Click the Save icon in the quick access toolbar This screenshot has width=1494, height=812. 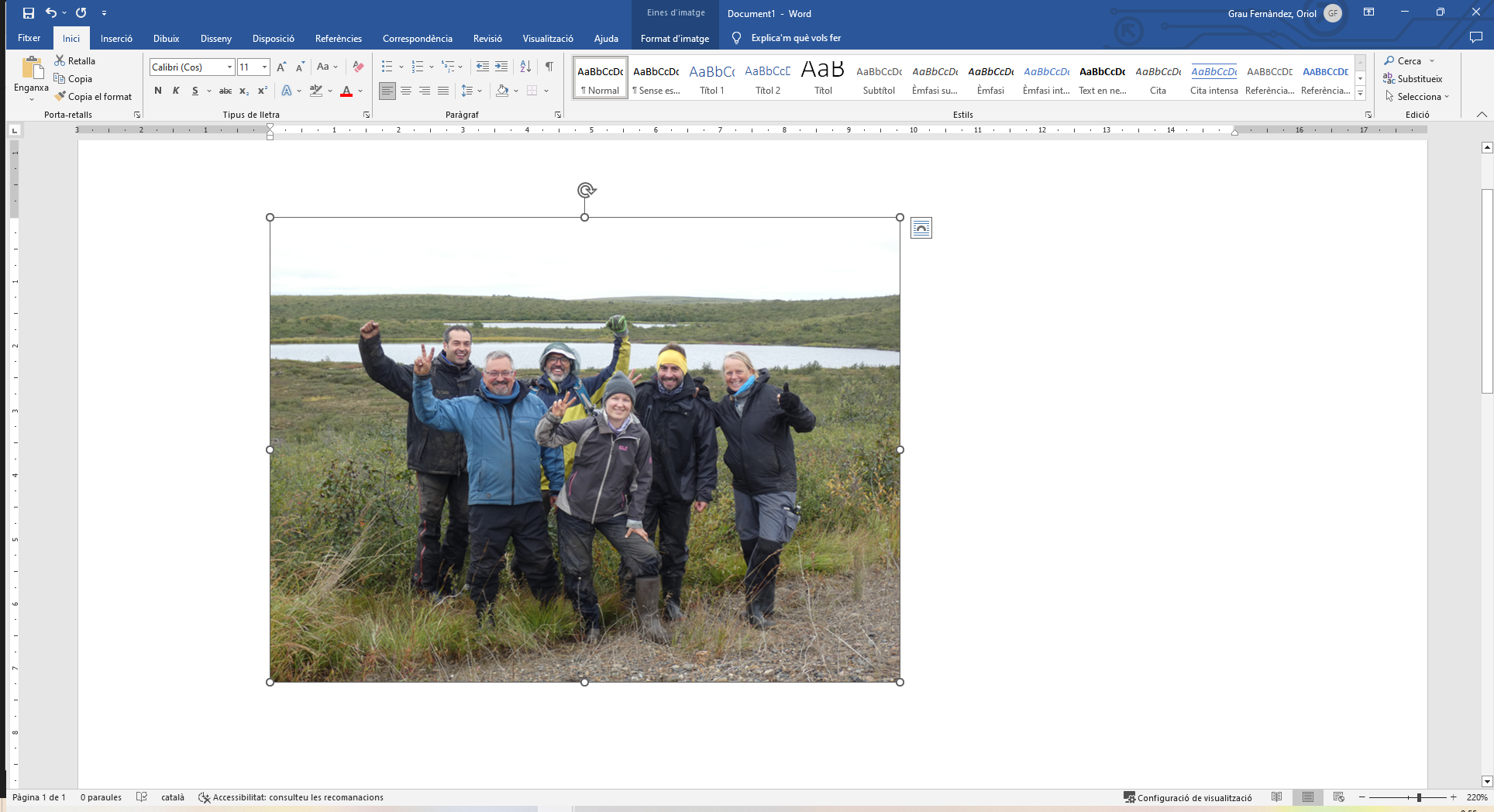click(29, 13)
